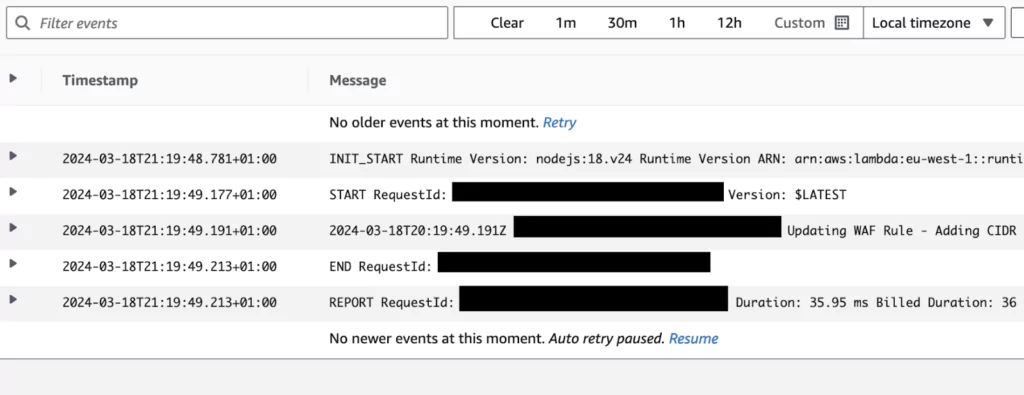Expand the Updating WAF Rule event row
Screen dimensions: 1024x395
pos(13,227)
